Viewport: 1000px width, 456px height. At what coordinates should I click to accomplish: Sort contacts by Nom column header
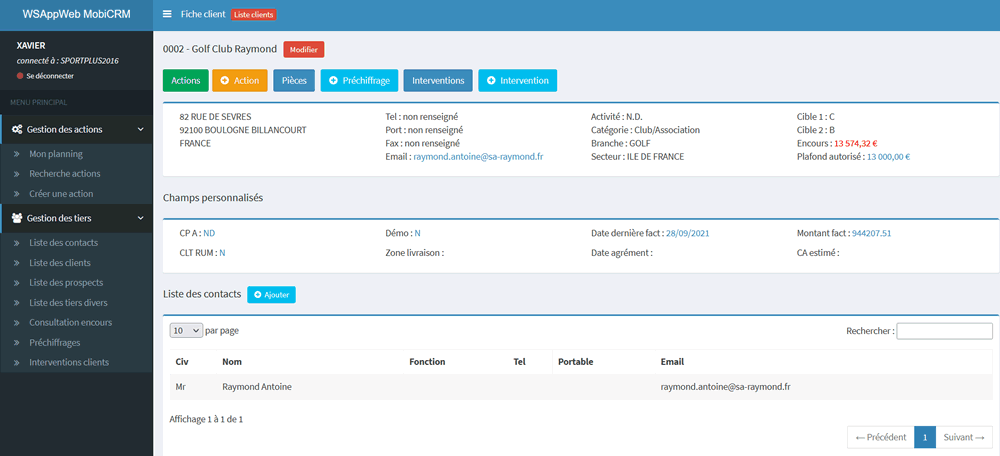click(311, 362)
